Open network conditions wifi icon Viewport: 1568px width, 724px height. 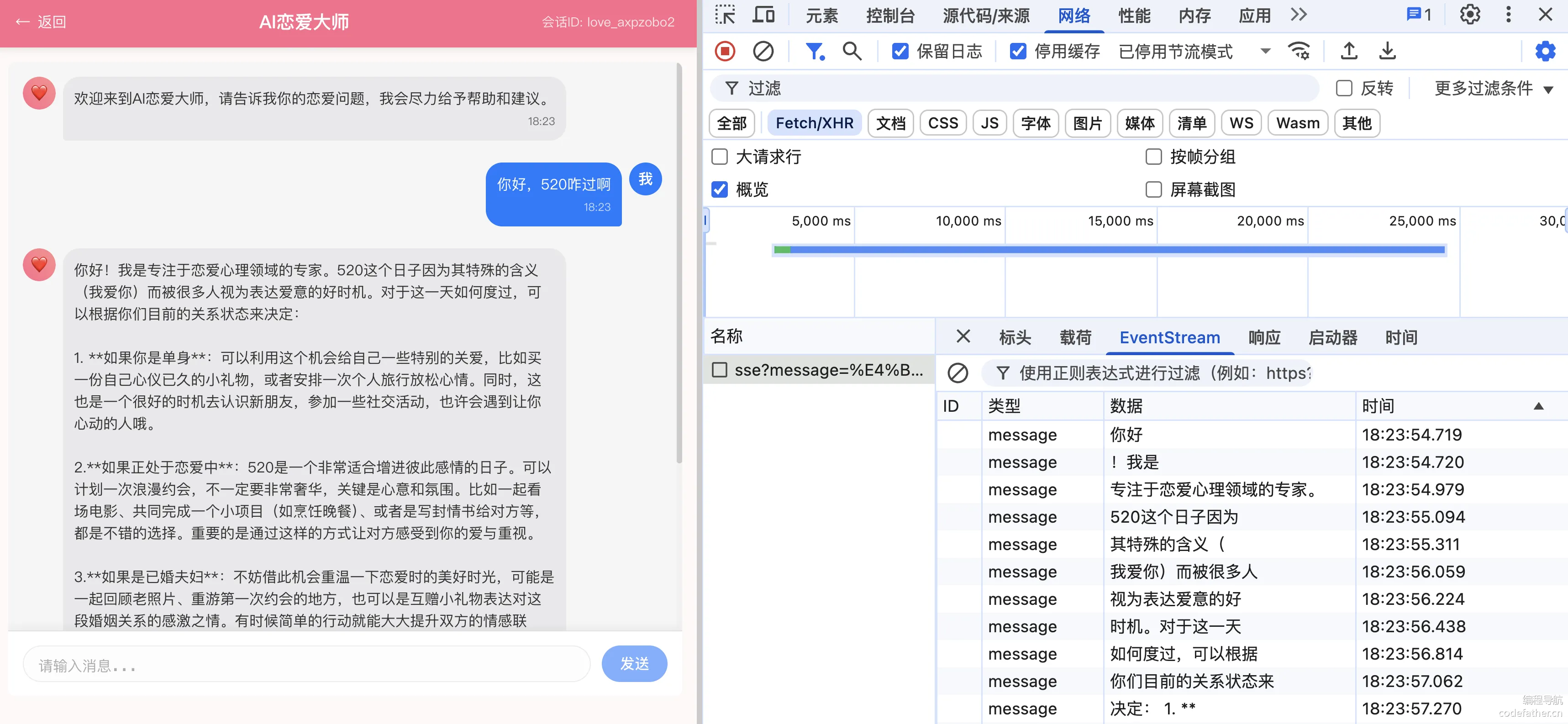click(x=1299, y=51)
